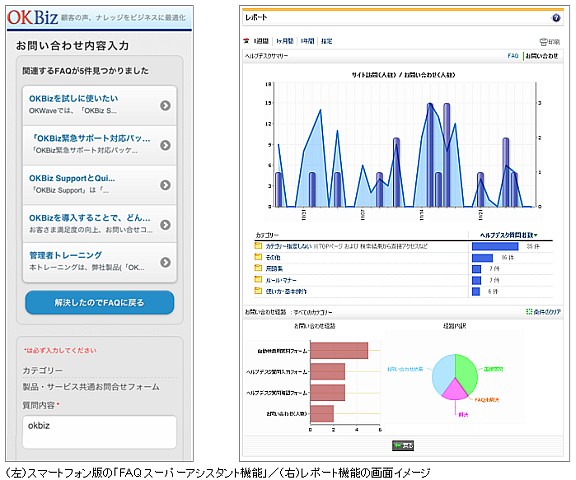Click the arrow icon beside 'OKBizを試しに使いたい'
Screen dimensions: 576x480
coord(165,105)
